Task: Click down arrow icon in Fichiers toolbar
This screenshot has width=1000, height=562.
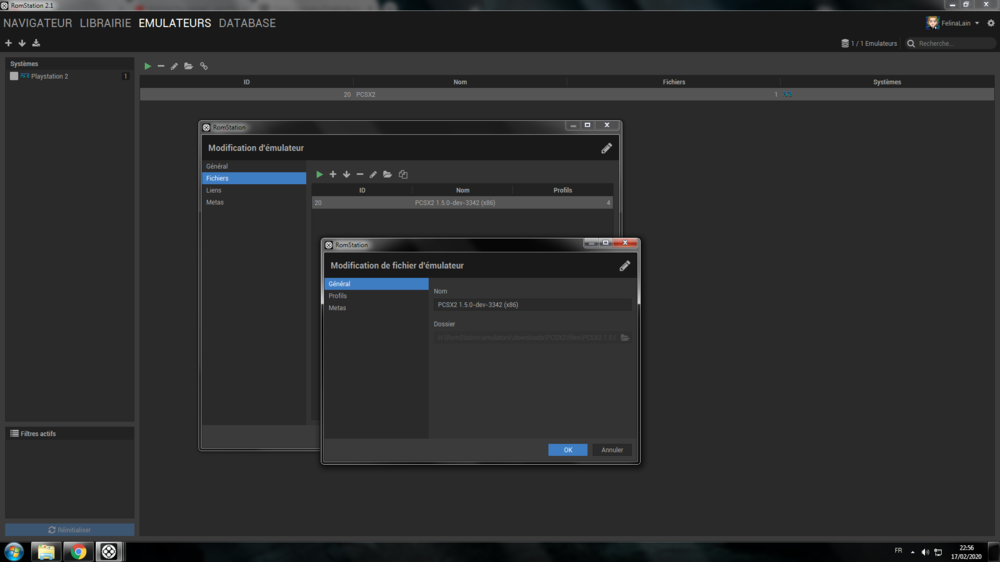Action: (x=346, y=174)
